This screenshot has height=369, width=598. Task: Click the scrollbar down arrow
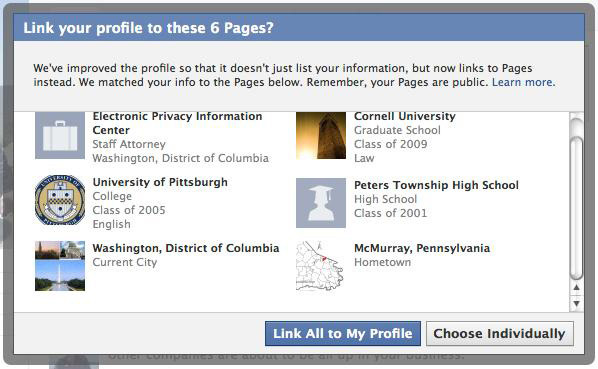tap(576, 303)
